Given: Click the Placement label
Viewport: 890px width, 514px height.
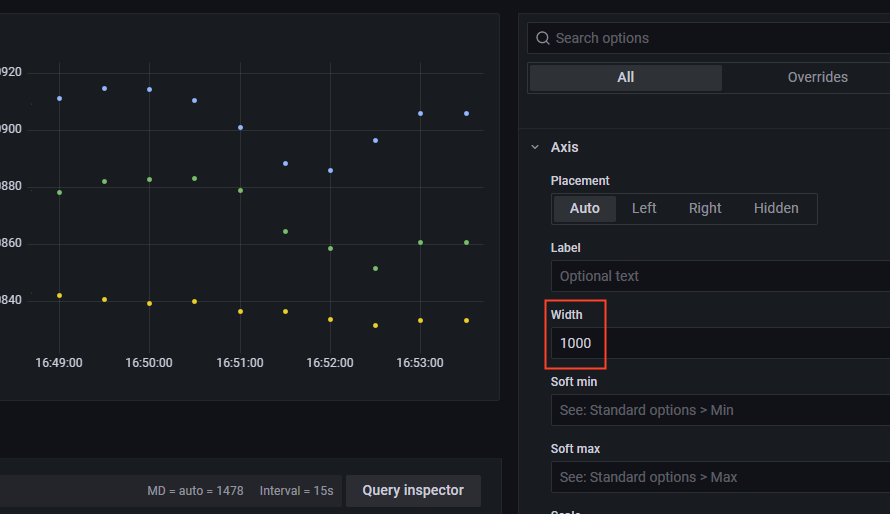Looking at the screenshot, I should coord(580,181).
